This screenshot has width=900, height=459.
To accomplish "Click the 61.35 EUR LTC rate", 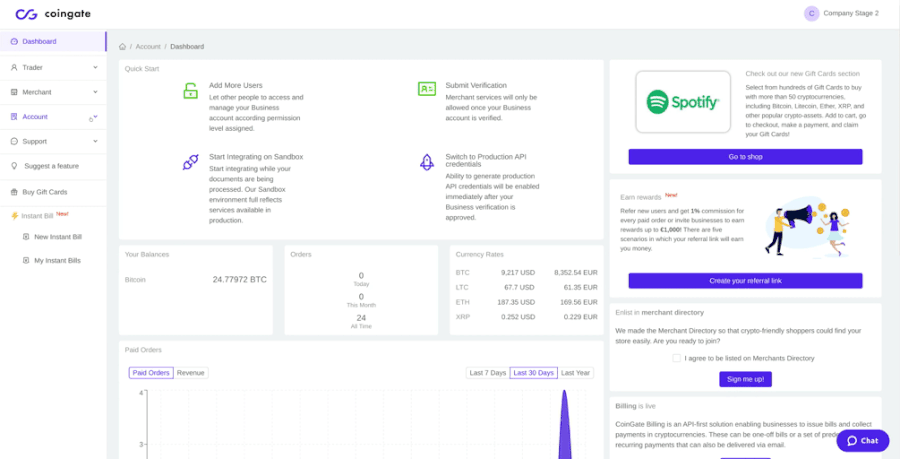I will tap(580, 287).
